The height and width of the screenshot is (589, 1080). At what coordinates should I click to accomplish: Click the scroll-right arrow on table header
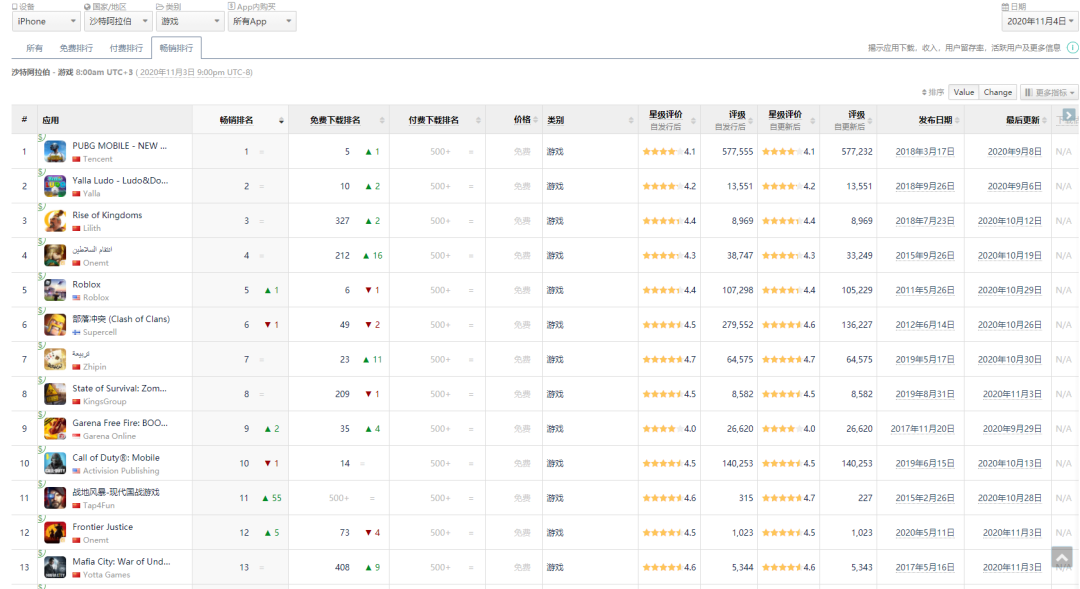coord(1068,115)
